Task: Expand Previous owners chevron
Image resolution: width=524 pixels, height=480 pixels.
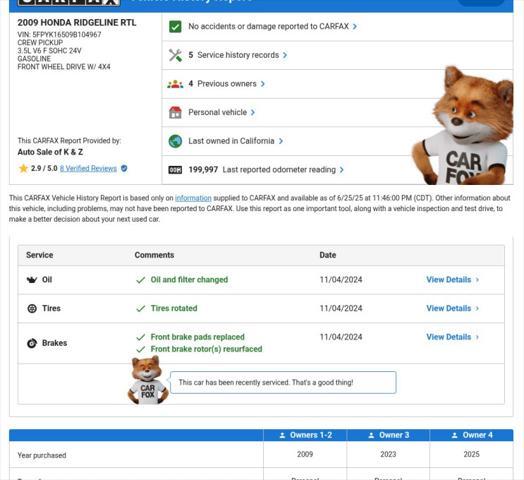Action: coord(263,84)
